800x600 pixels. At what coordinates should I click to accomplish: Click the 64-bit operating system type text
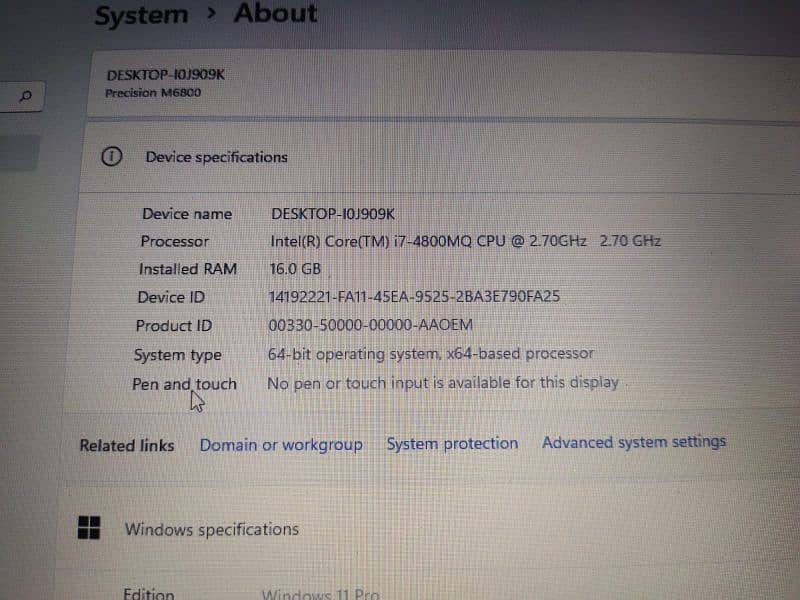(x=431, y=354)
